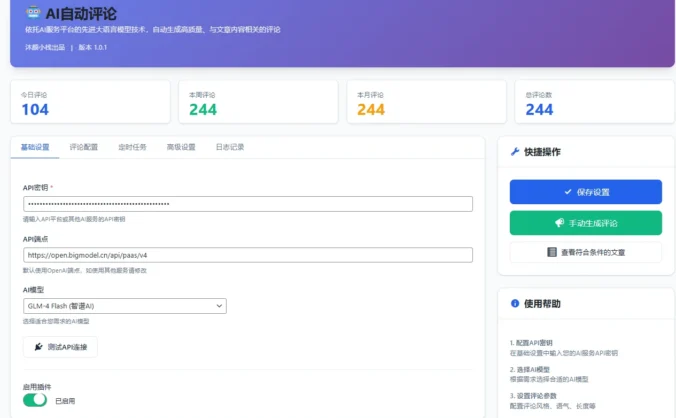Screen dimensions: 676x418
Task: Click the robot logo beside AI自动评论 title
Action: pyautogui.click(x=33, y=13)
